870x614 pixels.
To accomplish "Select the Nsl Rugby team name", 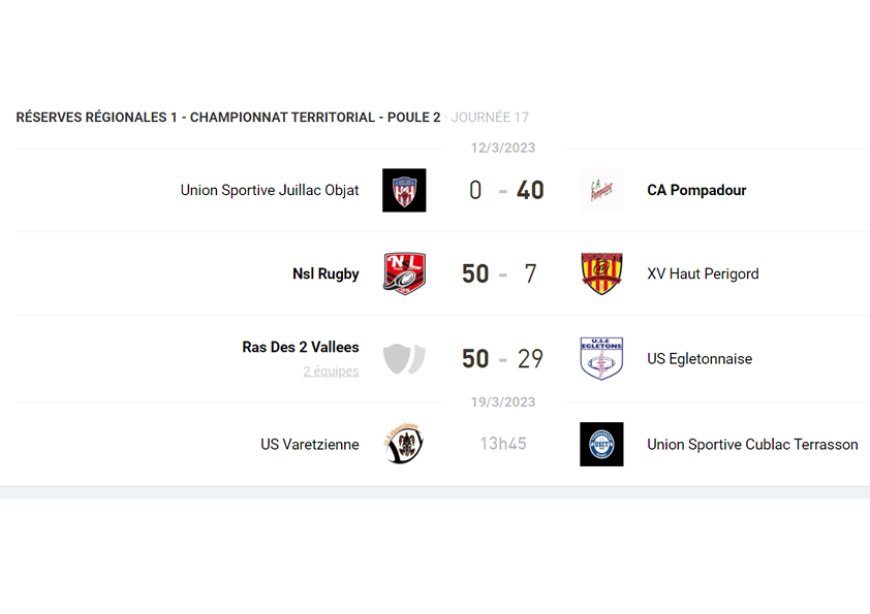I will [x=326, y=274].
